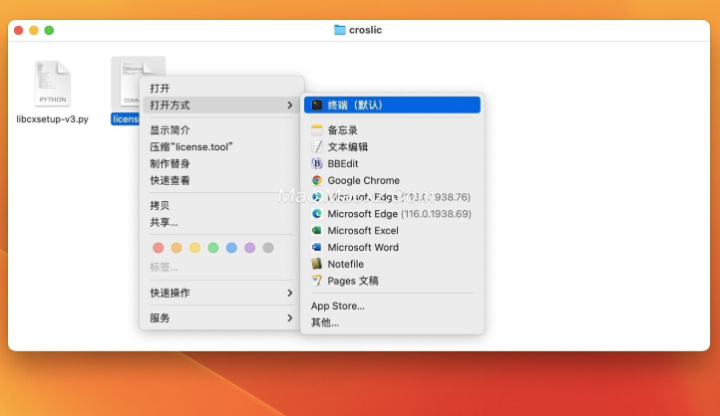Click the highlighted license file name label
This screenshot has width=720, height=416.
pos(125,119)
